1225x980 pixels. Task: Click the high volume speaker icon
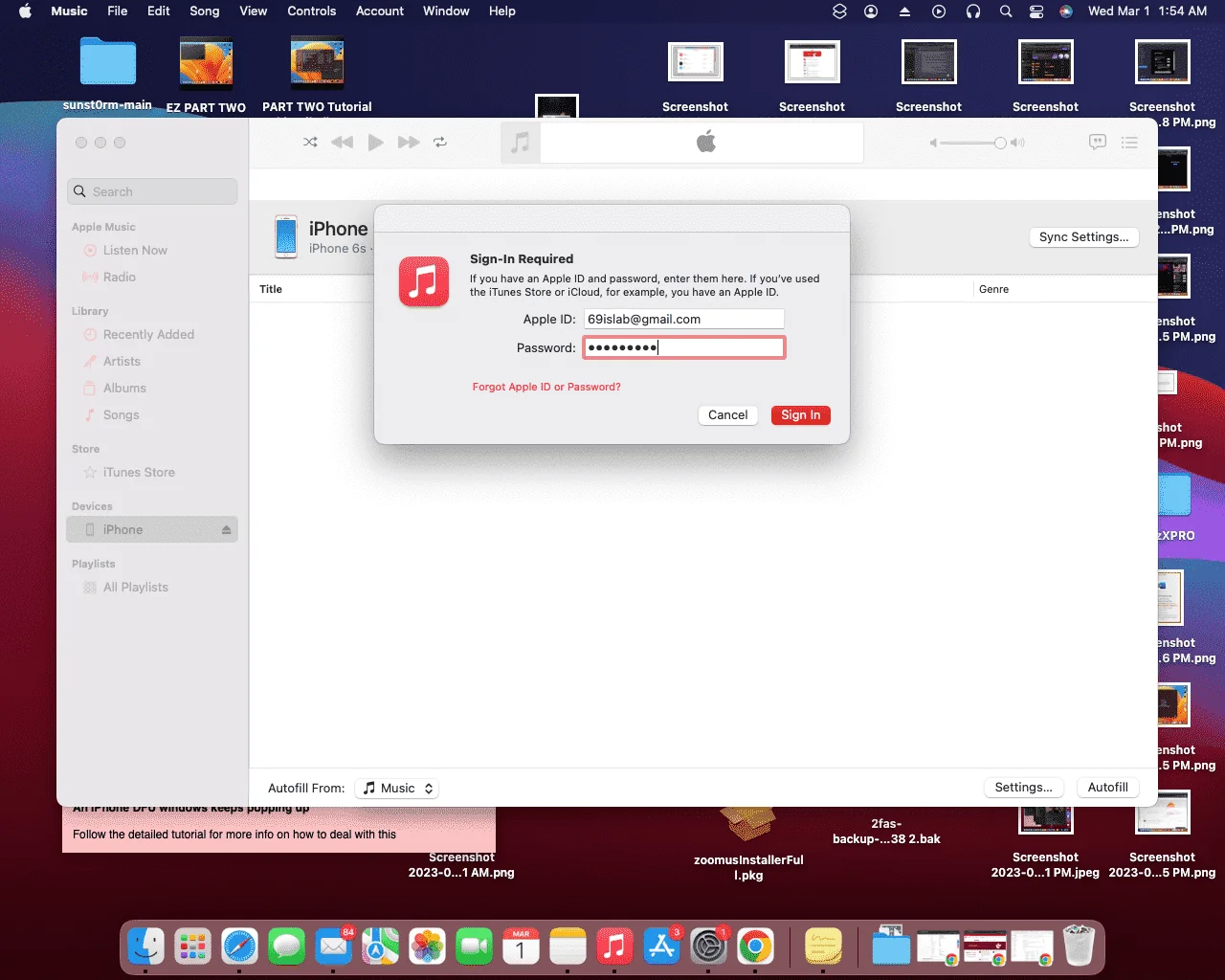1018,143
